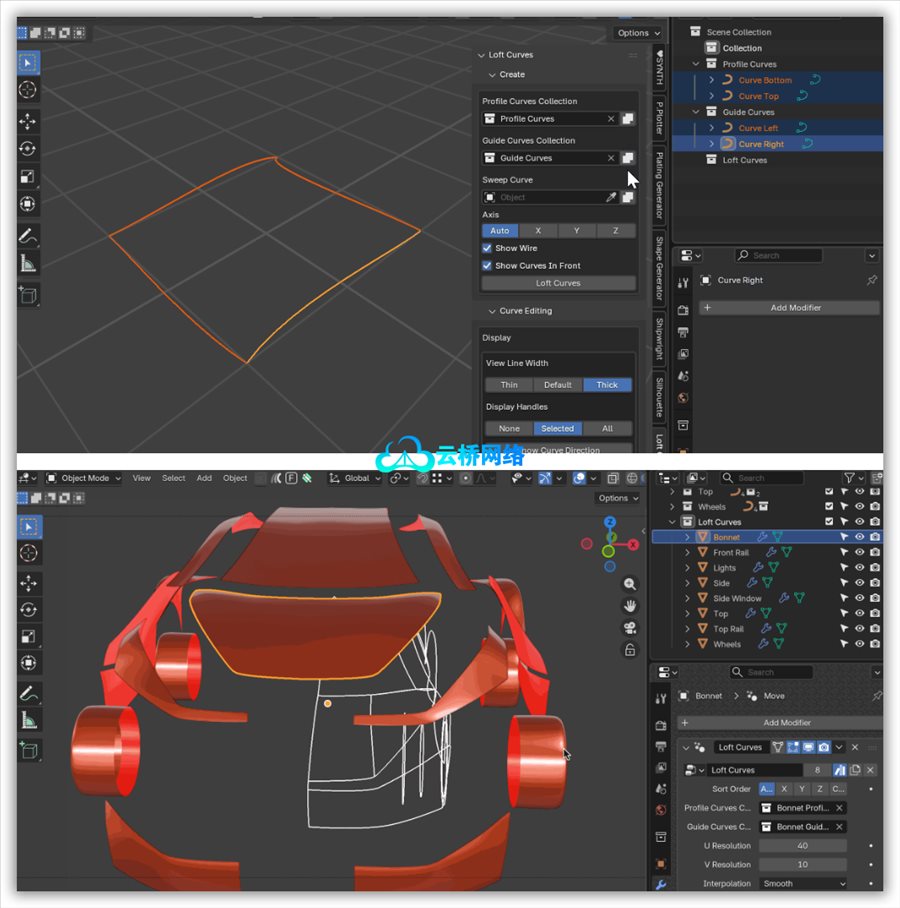Open the Object Mode dropdown
900x908 pixels.
click(x=84, y=478)
